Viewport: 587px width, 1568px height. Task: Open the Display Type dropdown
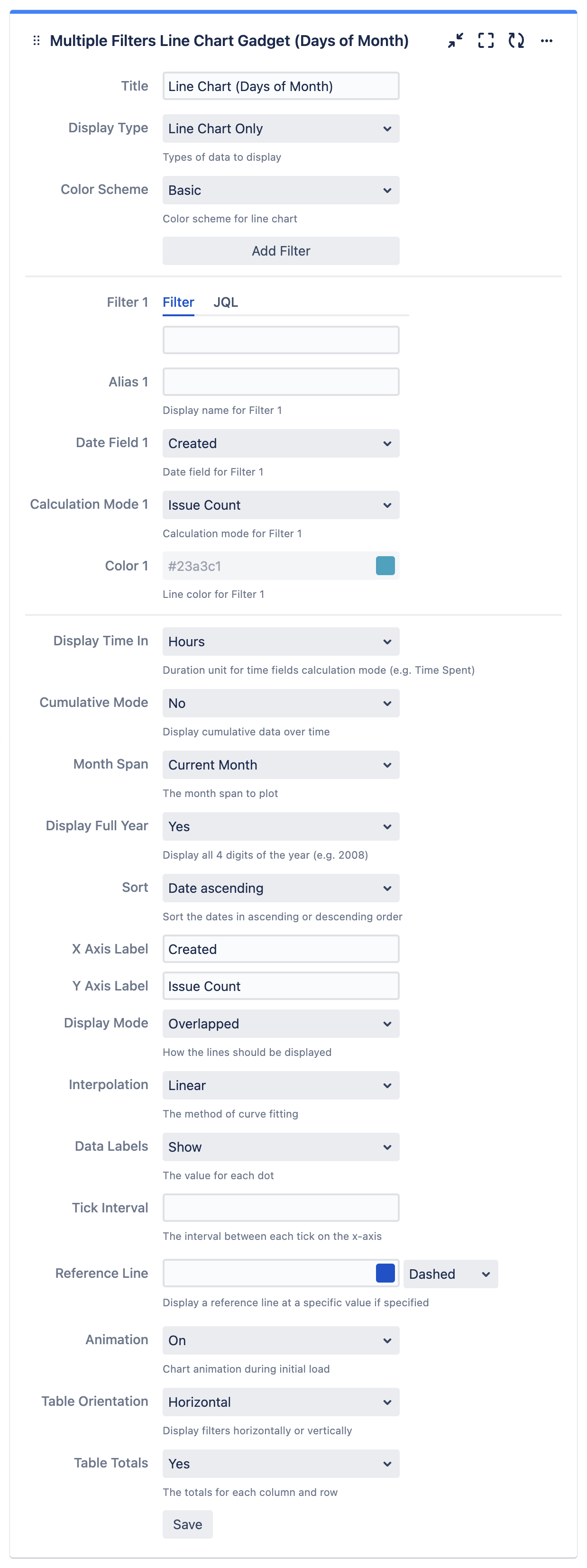pyautogui.click(x=281, y=129)
